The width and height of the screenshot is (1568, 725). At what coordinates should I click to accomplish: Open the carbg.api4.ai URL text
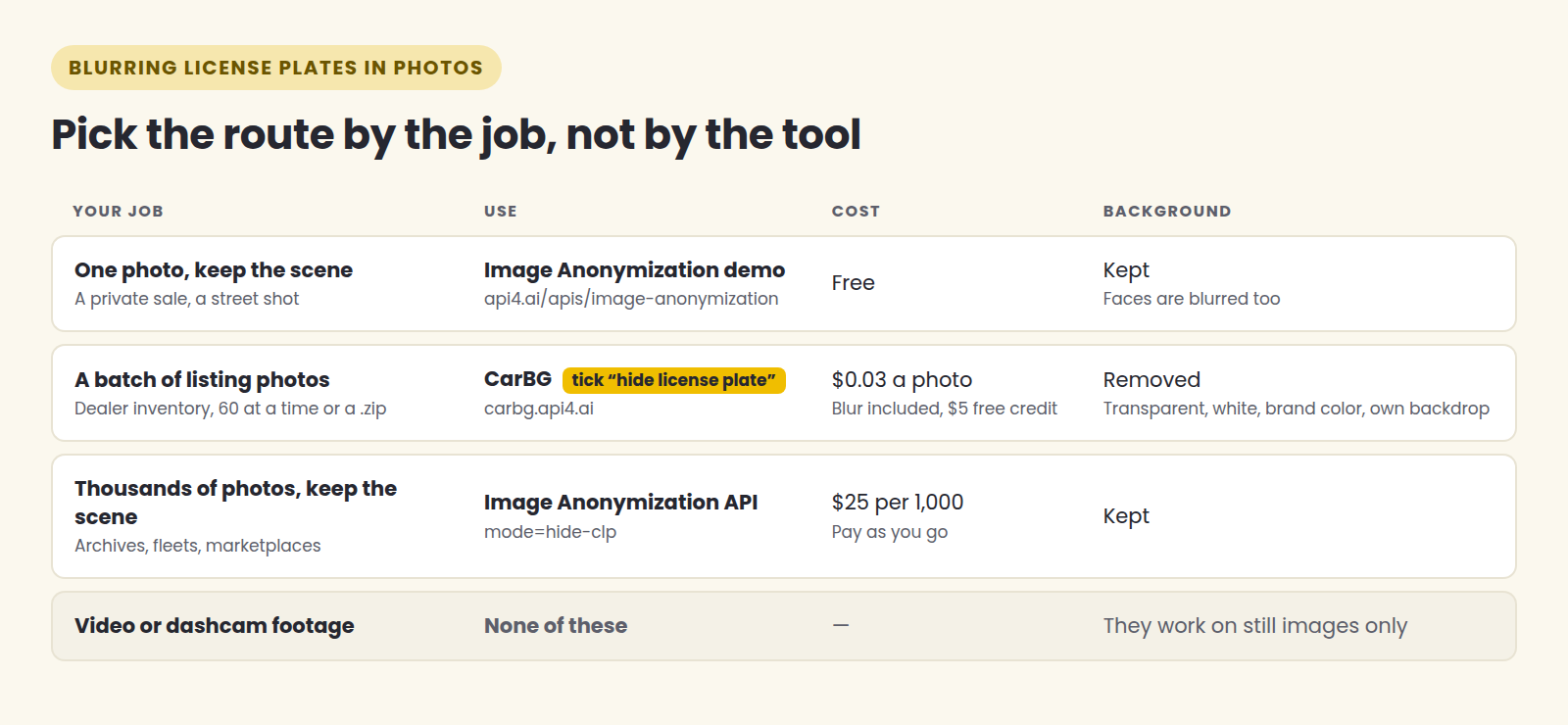[x=539, y=409]
